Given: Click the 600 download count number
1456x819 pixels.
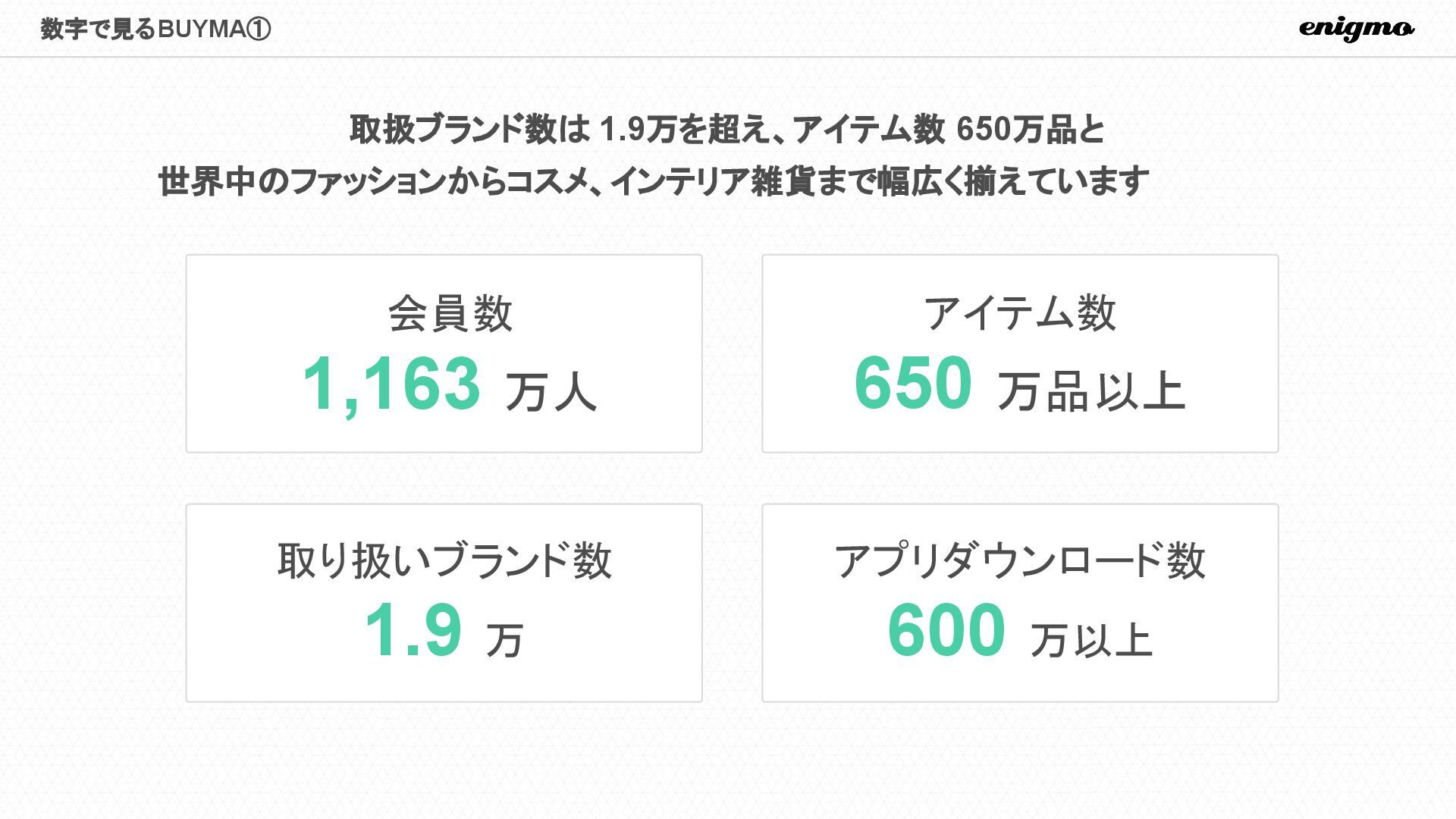Looking at the screenshot, I should 946,629.
